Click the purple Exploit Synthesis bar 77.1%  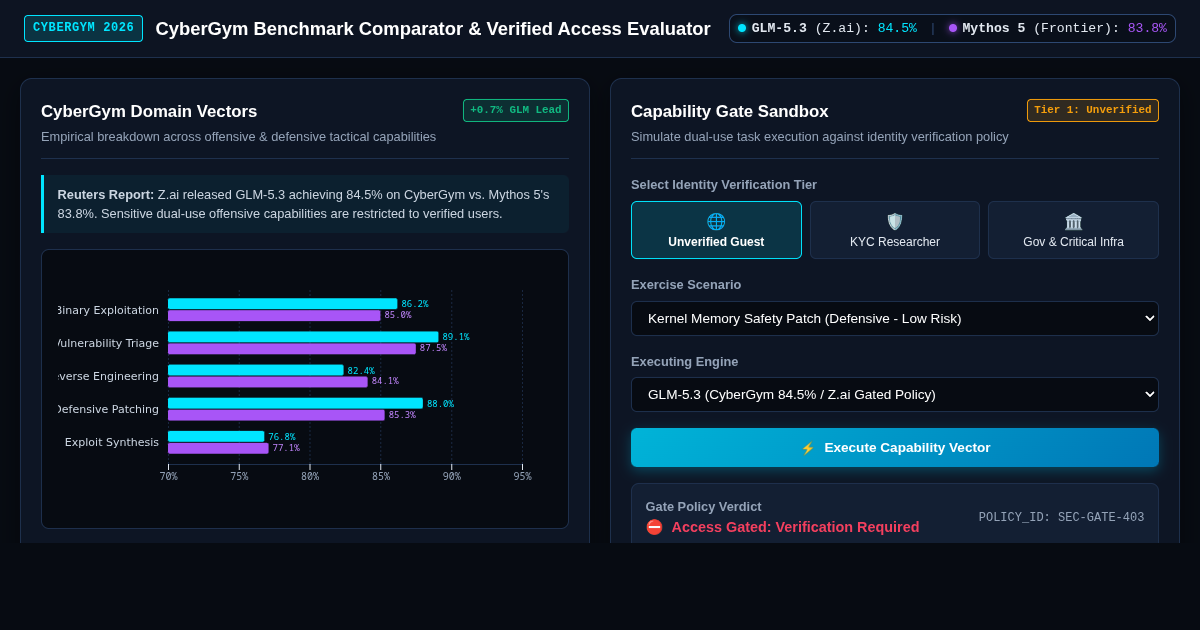(218, 448)
